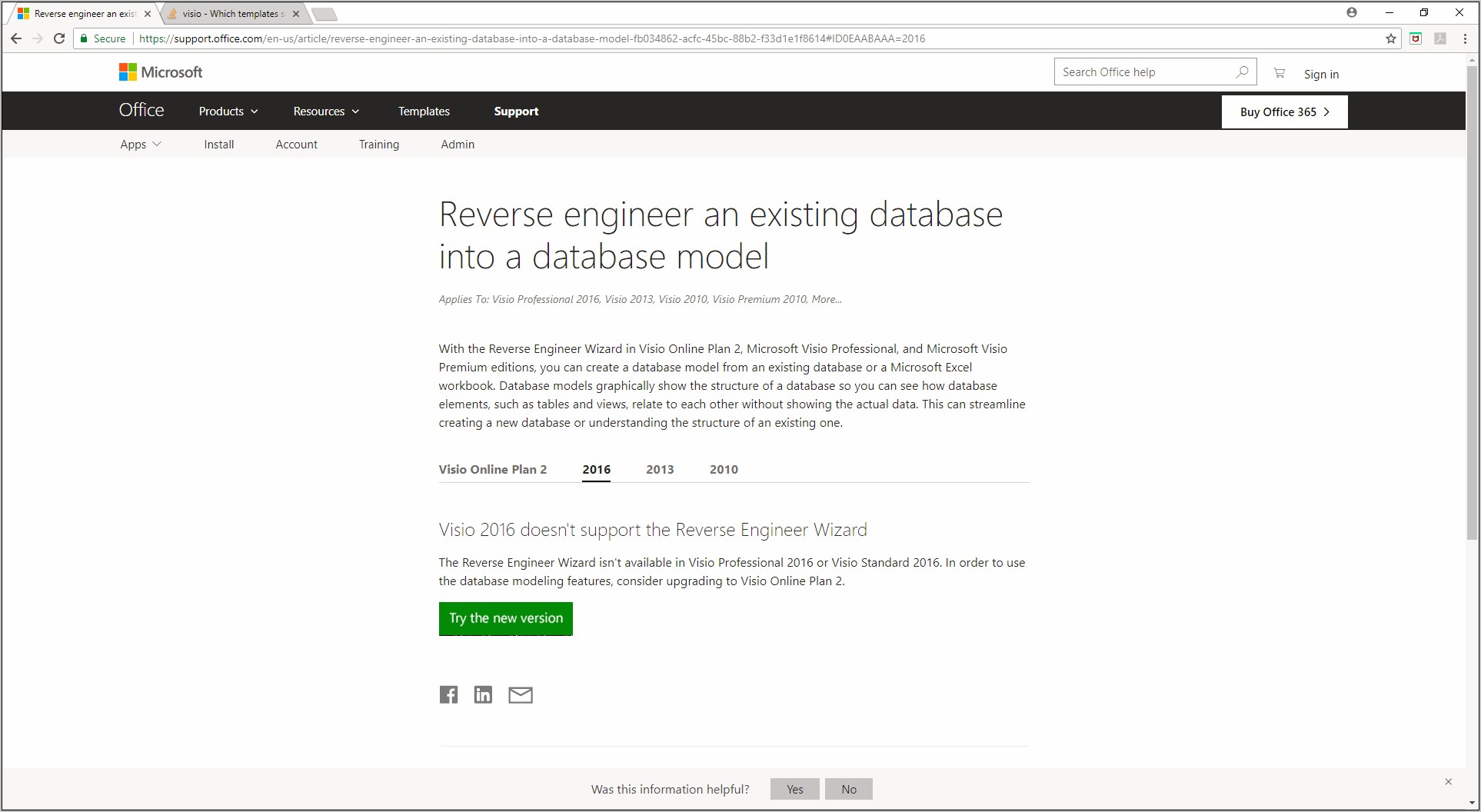Select the 2013 version tab
Viewport: 1481px width, 812px height.
[x=660, y=469]
